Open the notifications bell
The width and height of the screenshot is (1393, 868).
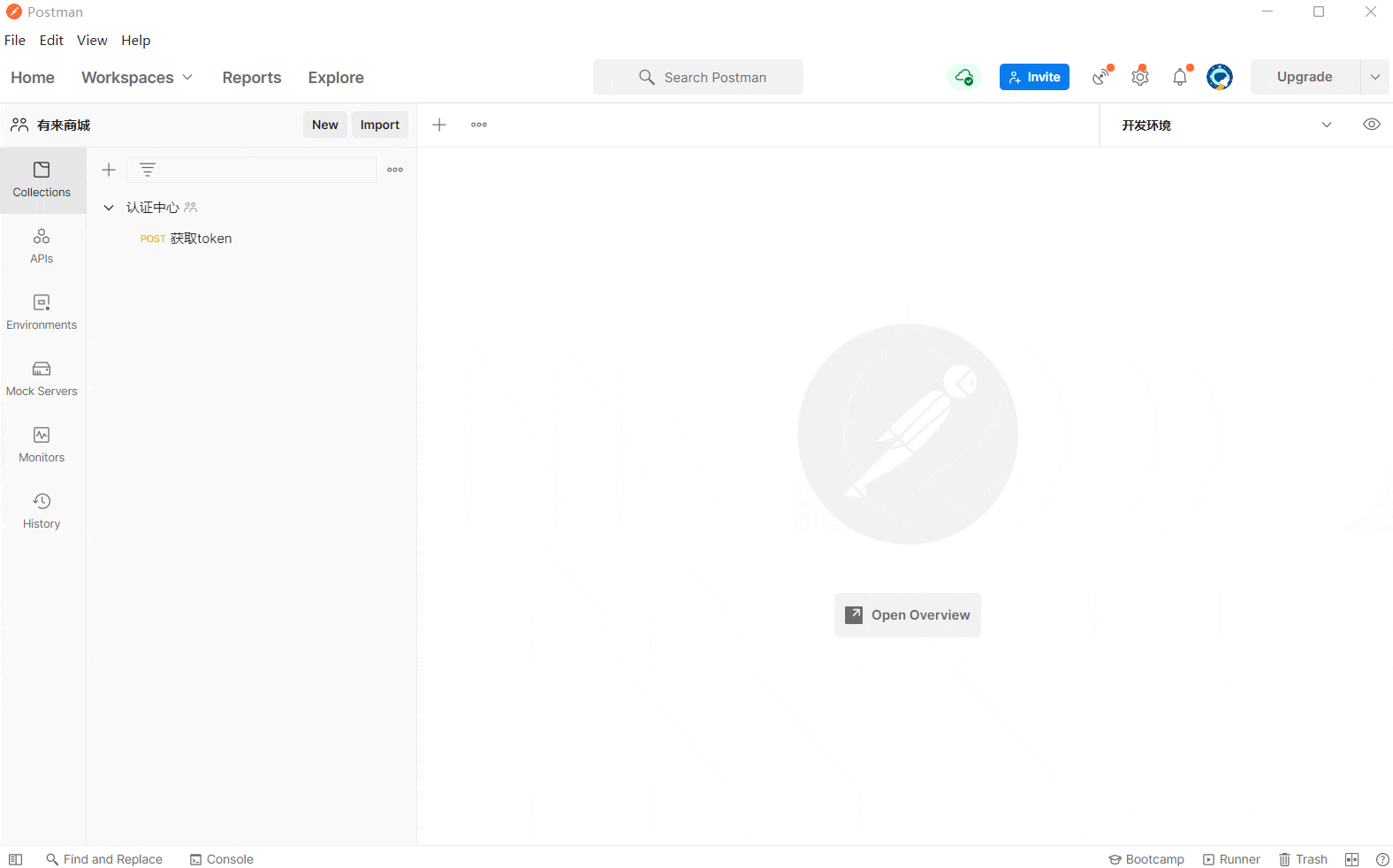1180,77
